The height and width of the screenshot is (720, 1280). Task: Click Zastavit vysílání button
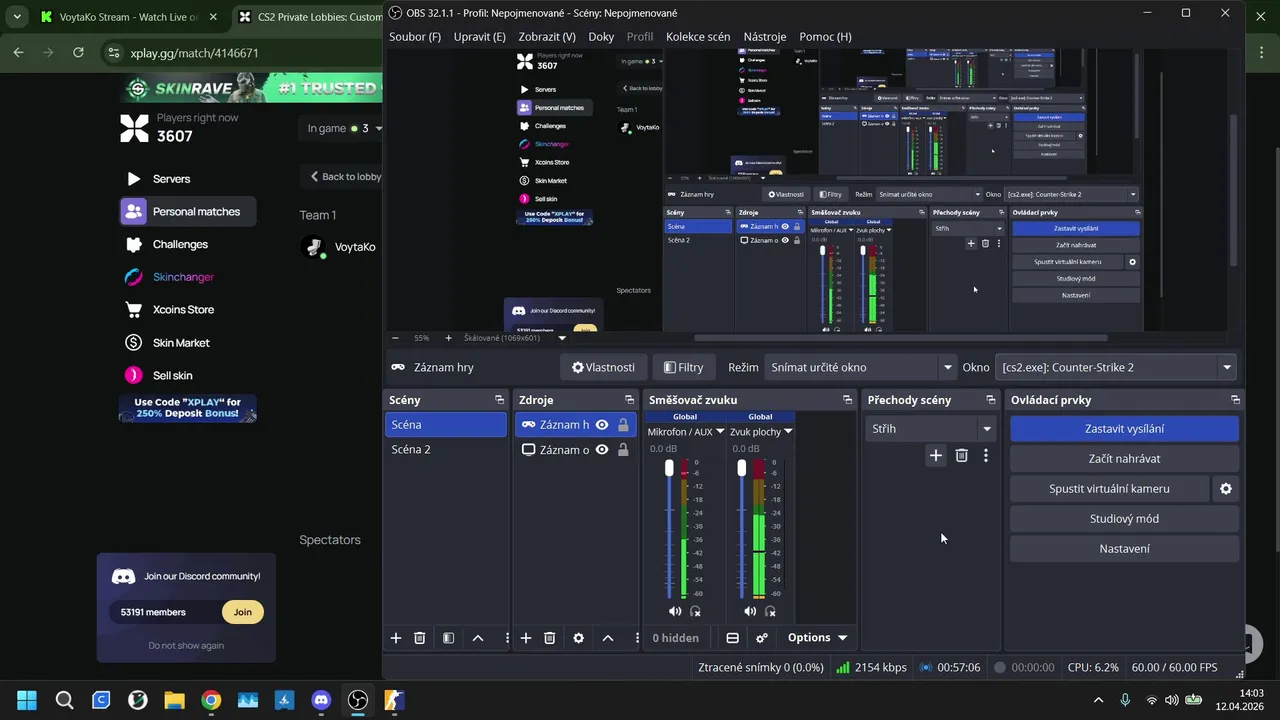point(1125,429)
